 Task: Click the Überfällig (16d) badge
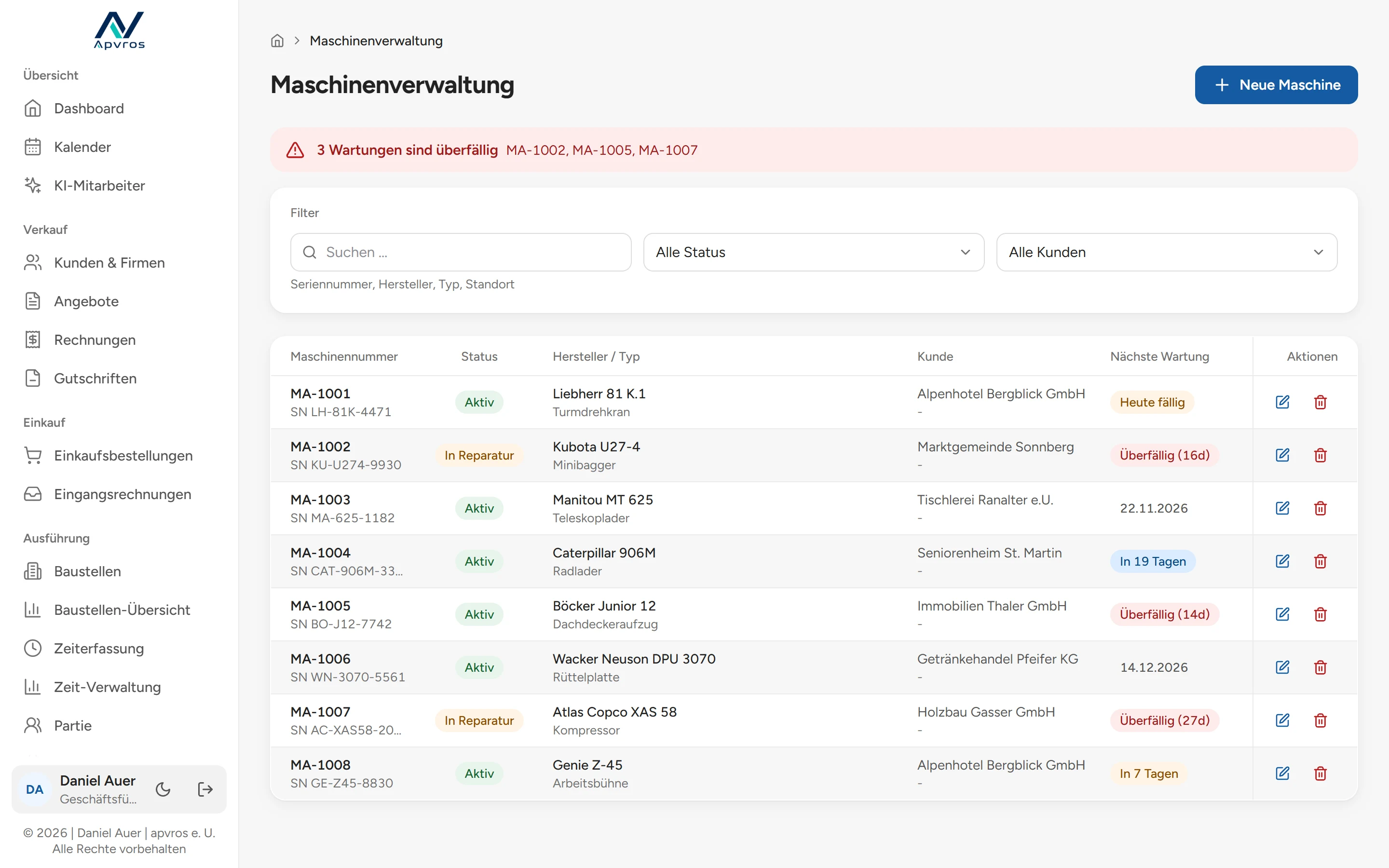coord(1165,455)
